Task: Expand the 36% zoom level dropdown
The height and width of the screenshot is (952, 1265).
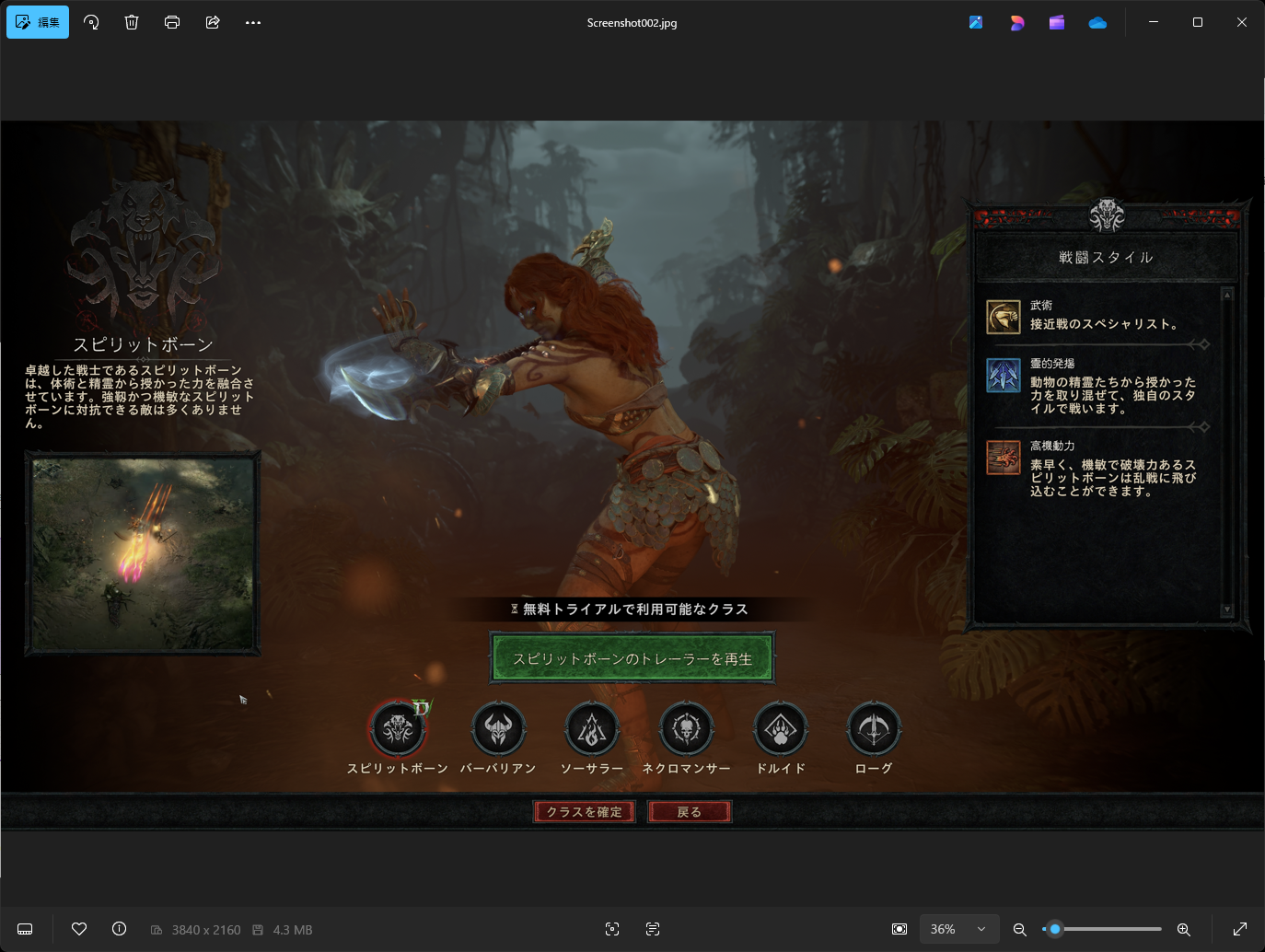Action: (x=958, y=929)
